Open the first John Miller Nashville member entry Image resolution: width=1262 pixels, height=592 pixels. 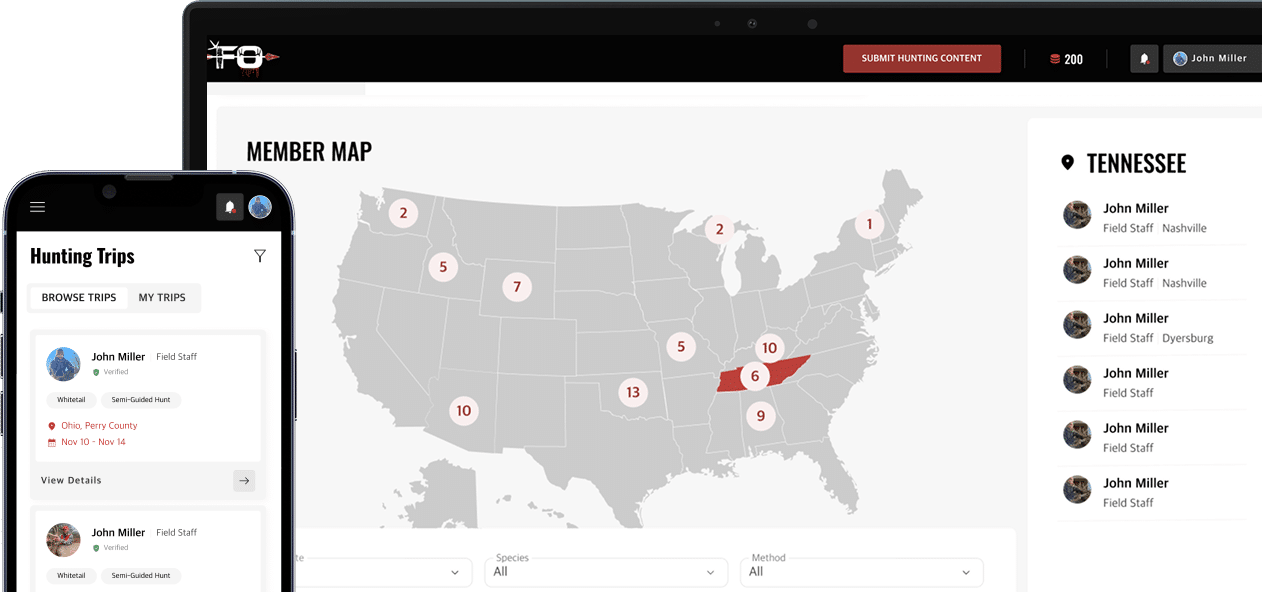click(x=1152, y=217)
